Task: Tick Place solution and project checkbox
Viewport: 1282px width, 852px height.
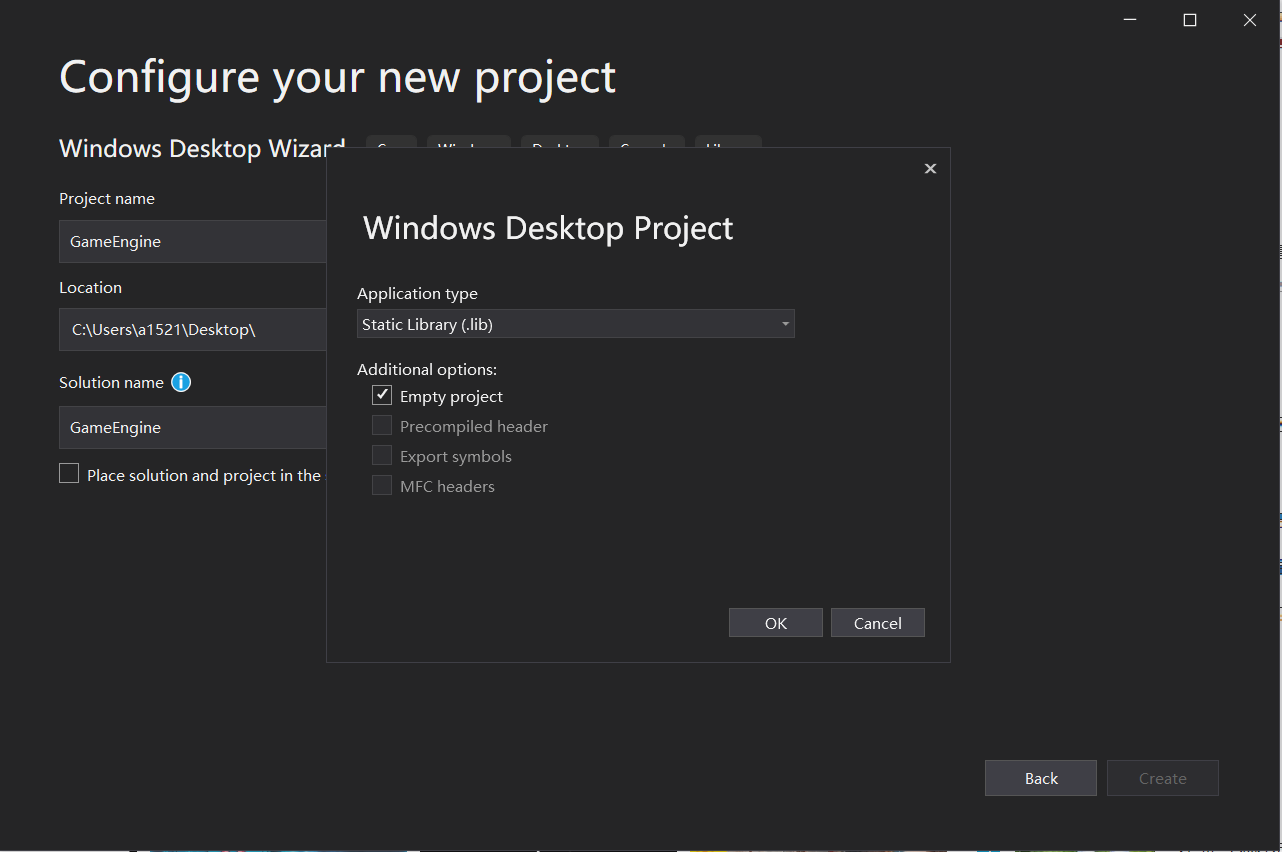Action: click(69, 474)
